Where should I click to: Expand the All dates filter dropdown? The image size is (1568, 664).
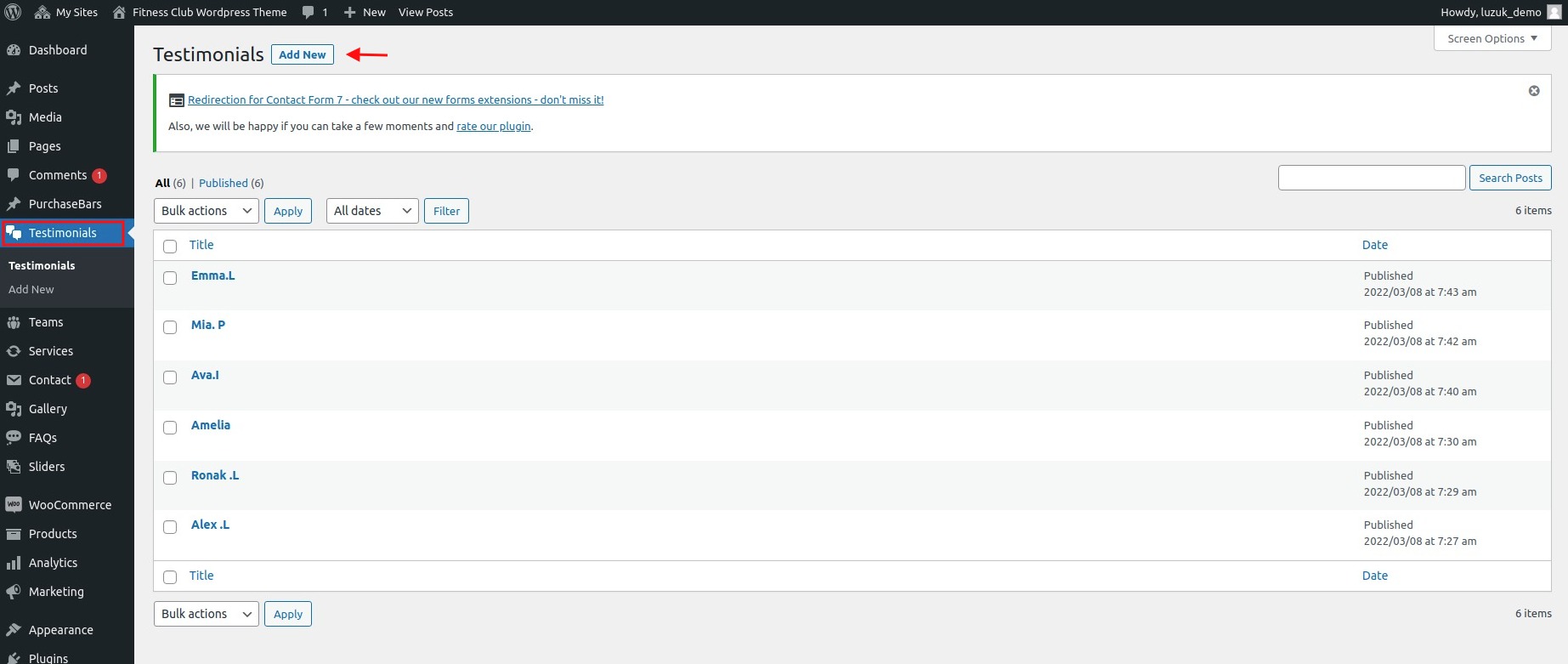pyautogui.click(x=372, y=211)
